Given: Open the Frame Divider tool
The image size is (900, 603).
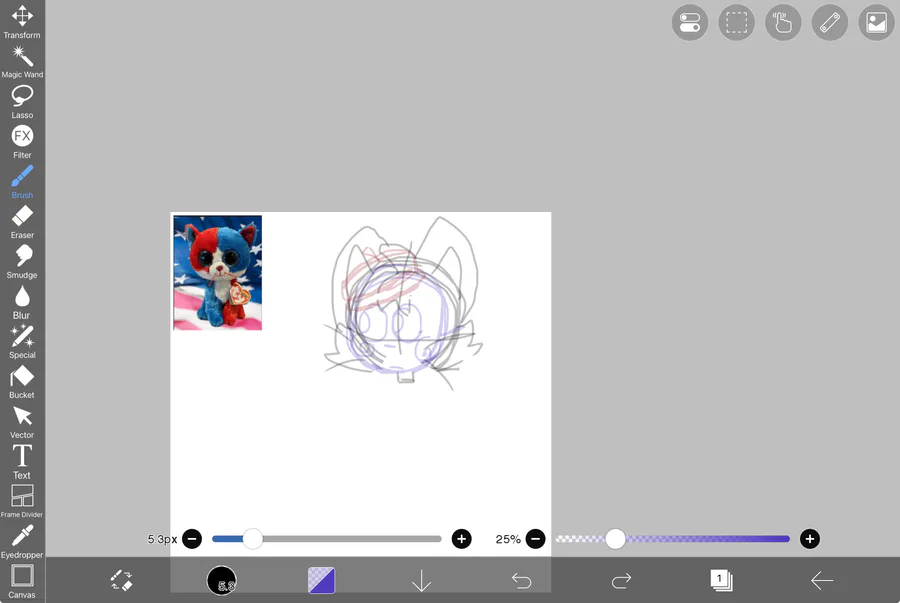Looking at the screenshot, I should click(x=22, y=501).
